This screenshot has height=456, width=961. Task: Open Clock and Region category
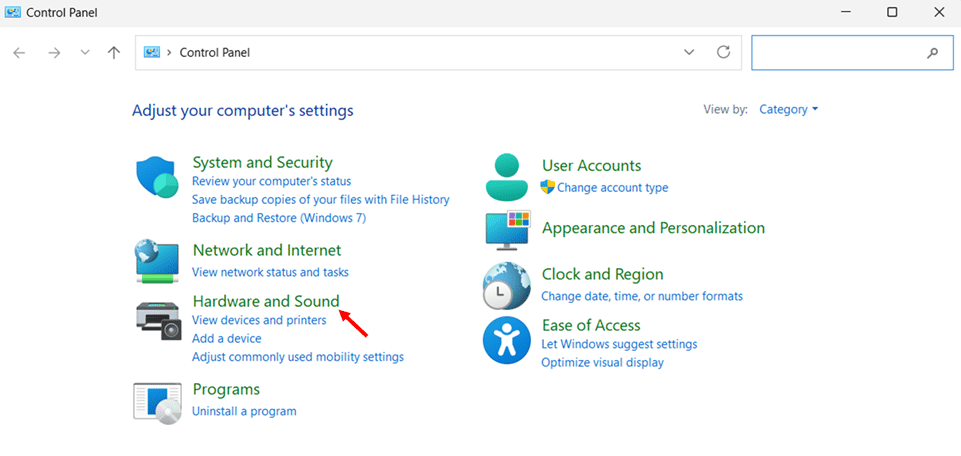(x=602, y=274)
